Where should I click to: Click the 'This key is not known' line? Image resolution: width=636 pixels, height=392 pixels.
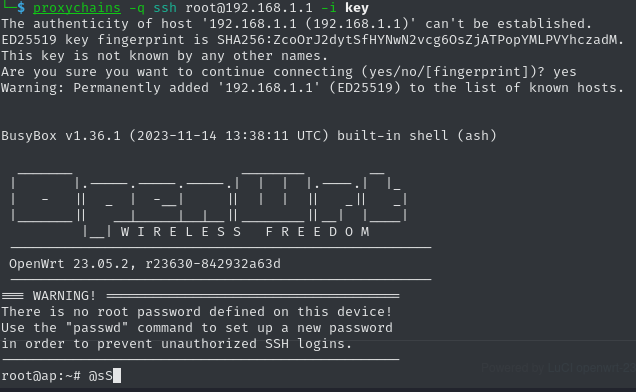point(164,56)
